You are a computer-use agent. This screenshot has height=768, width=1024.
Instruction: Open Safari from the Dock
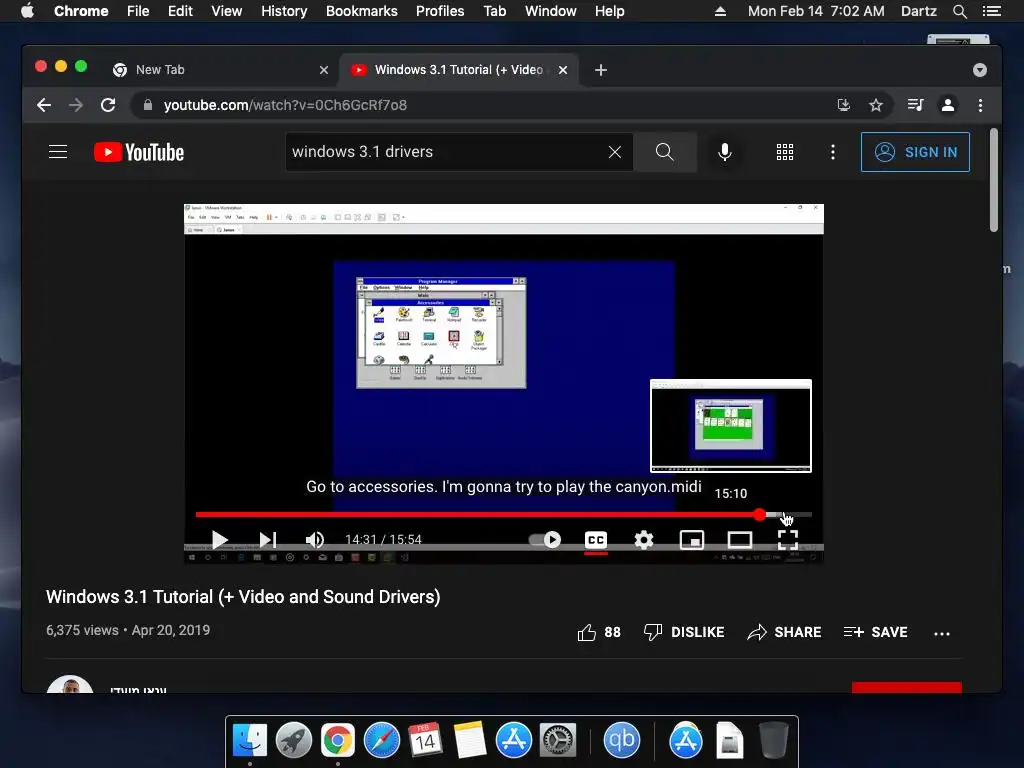tap(381, 740)
